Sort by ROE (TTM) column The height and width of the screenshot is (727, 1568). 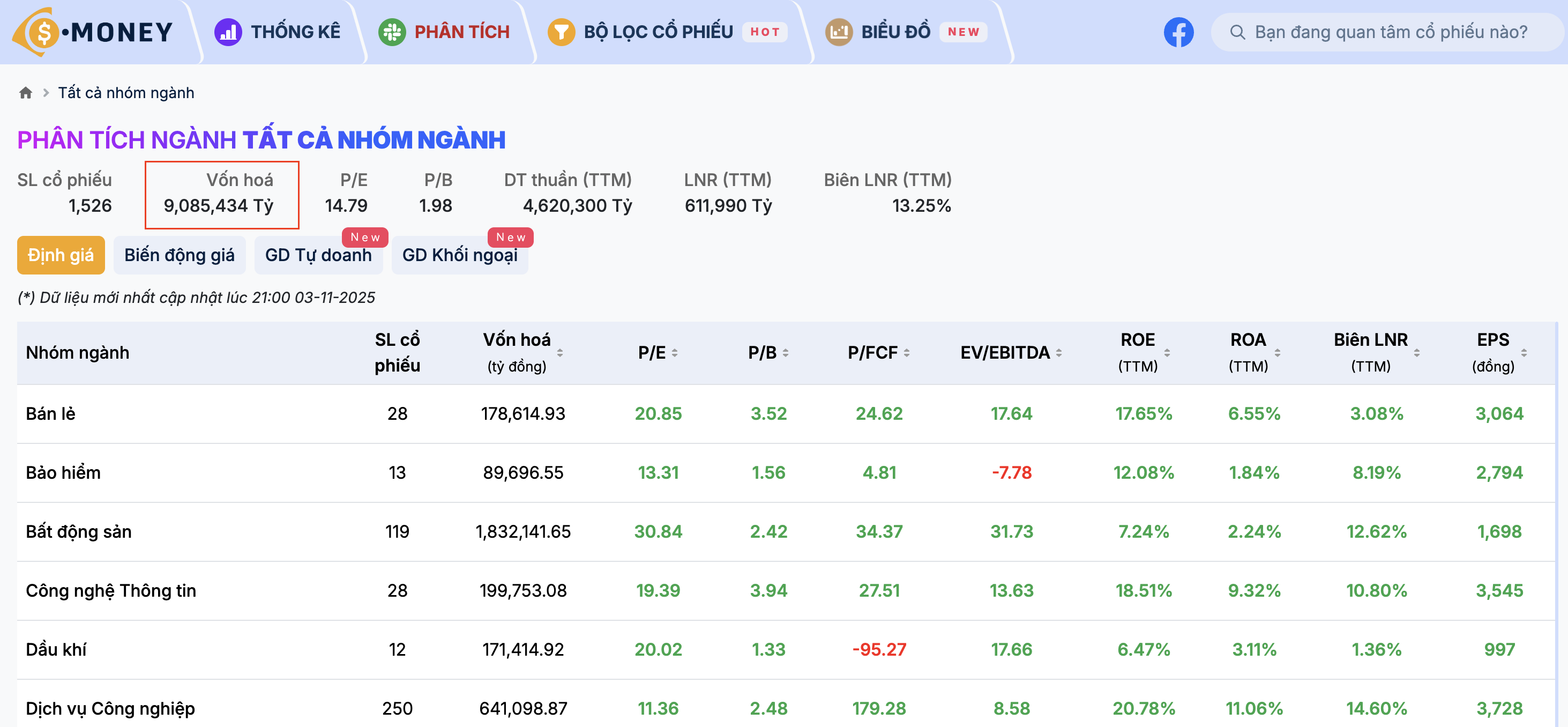click(1166, 353)
